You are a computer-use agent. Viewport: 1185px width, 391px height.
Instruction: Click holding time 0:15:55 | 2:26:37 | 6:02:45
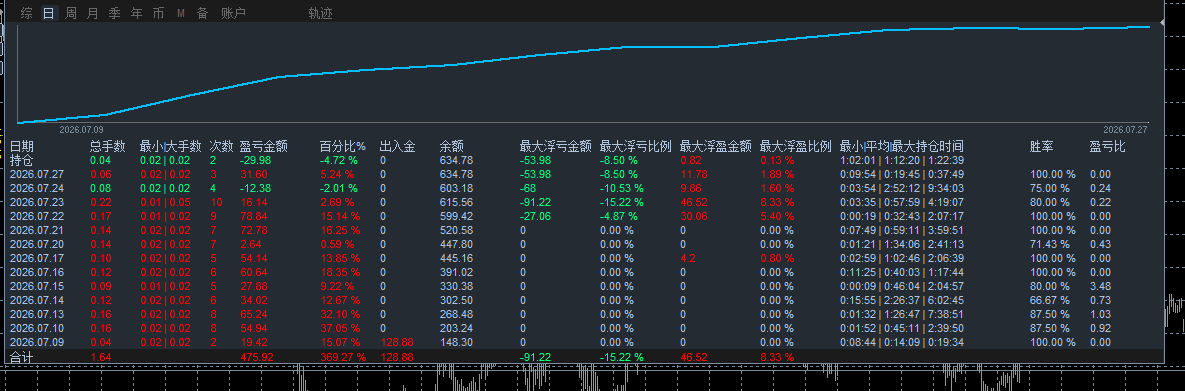click(x=902, y=299)
